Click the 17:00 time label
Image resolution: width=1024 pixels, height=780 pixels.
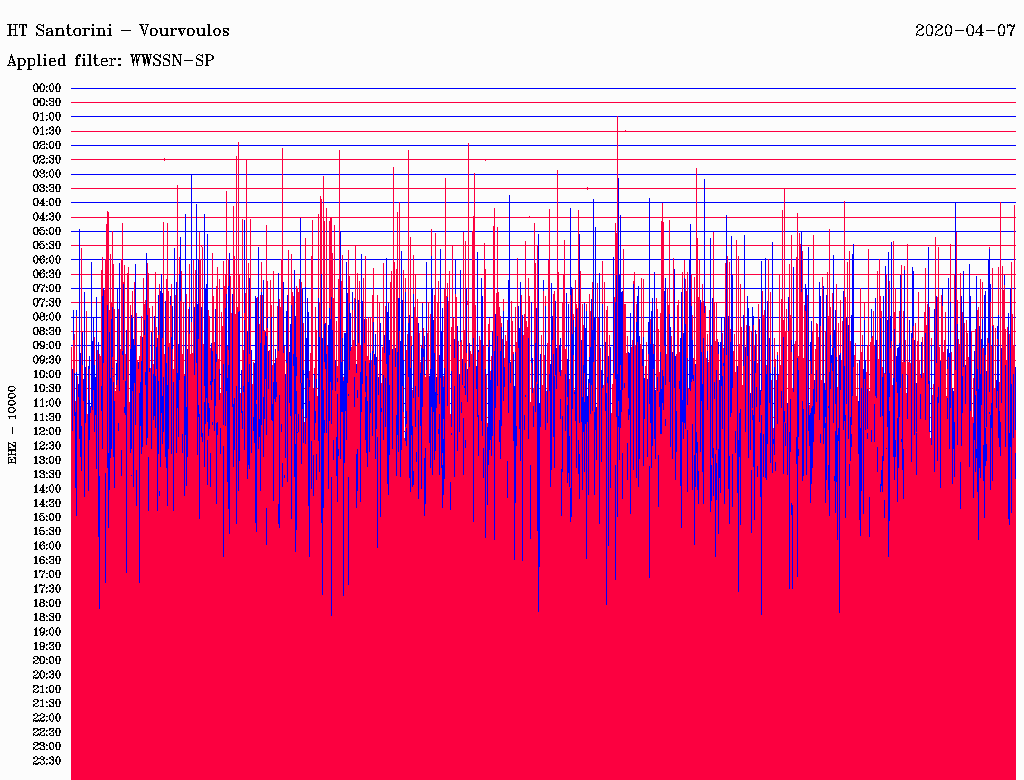click(x=47, y=575)
